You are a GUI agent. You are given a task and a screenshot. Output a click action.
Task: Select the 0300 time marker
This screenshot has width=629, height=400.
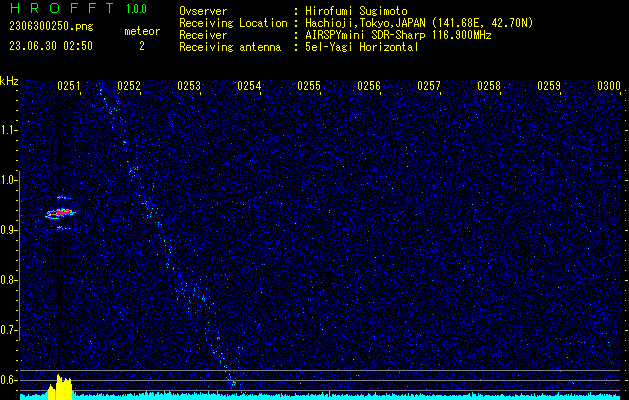click(x=608, y=87)
